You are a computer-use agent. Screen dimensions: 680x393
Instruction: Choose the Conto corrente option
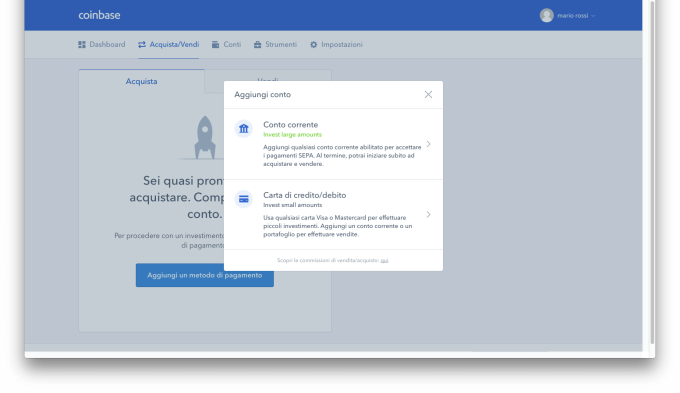point(333,144)
